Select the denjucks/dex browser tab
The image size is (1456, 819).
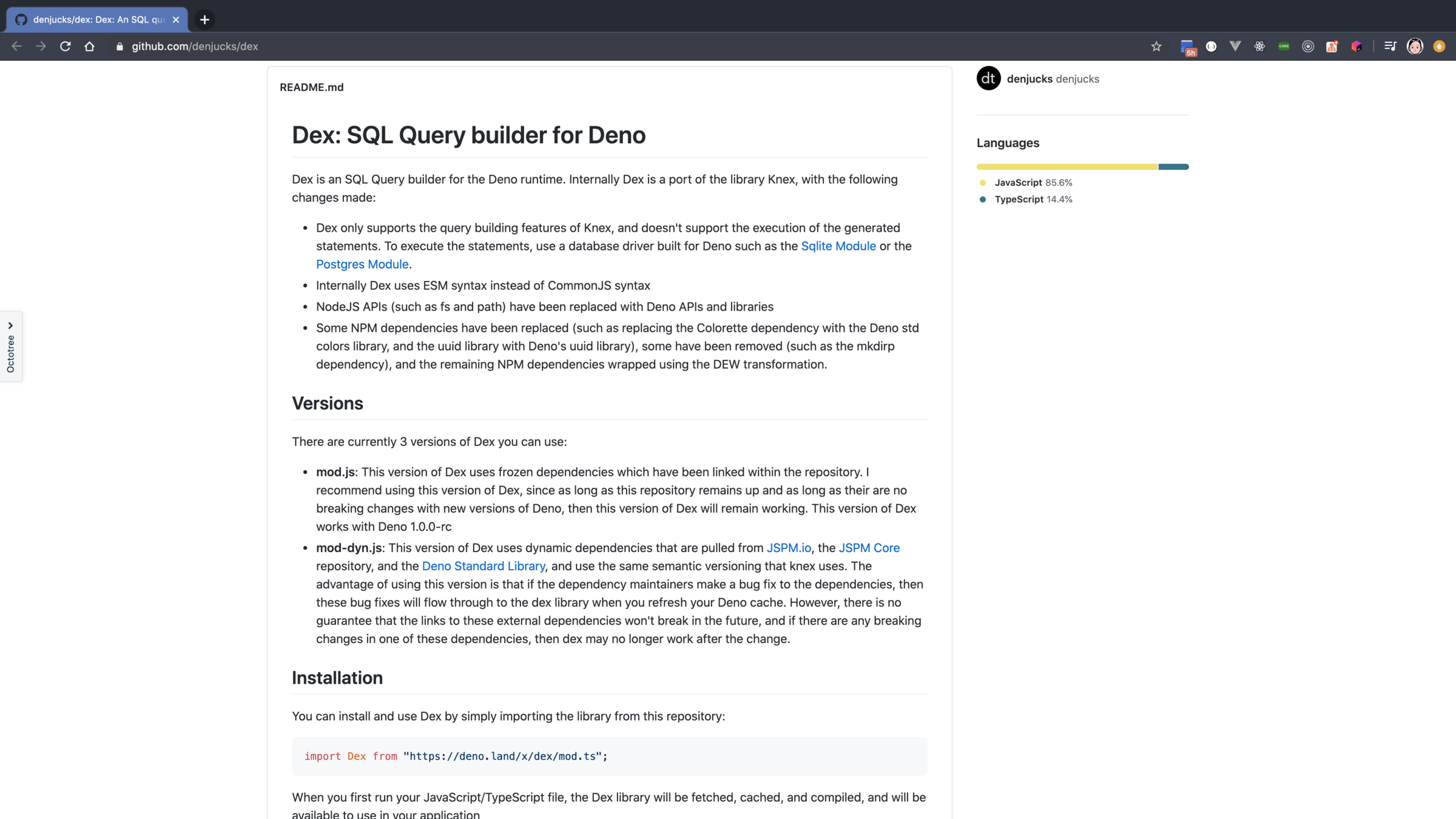click(97, 19)
